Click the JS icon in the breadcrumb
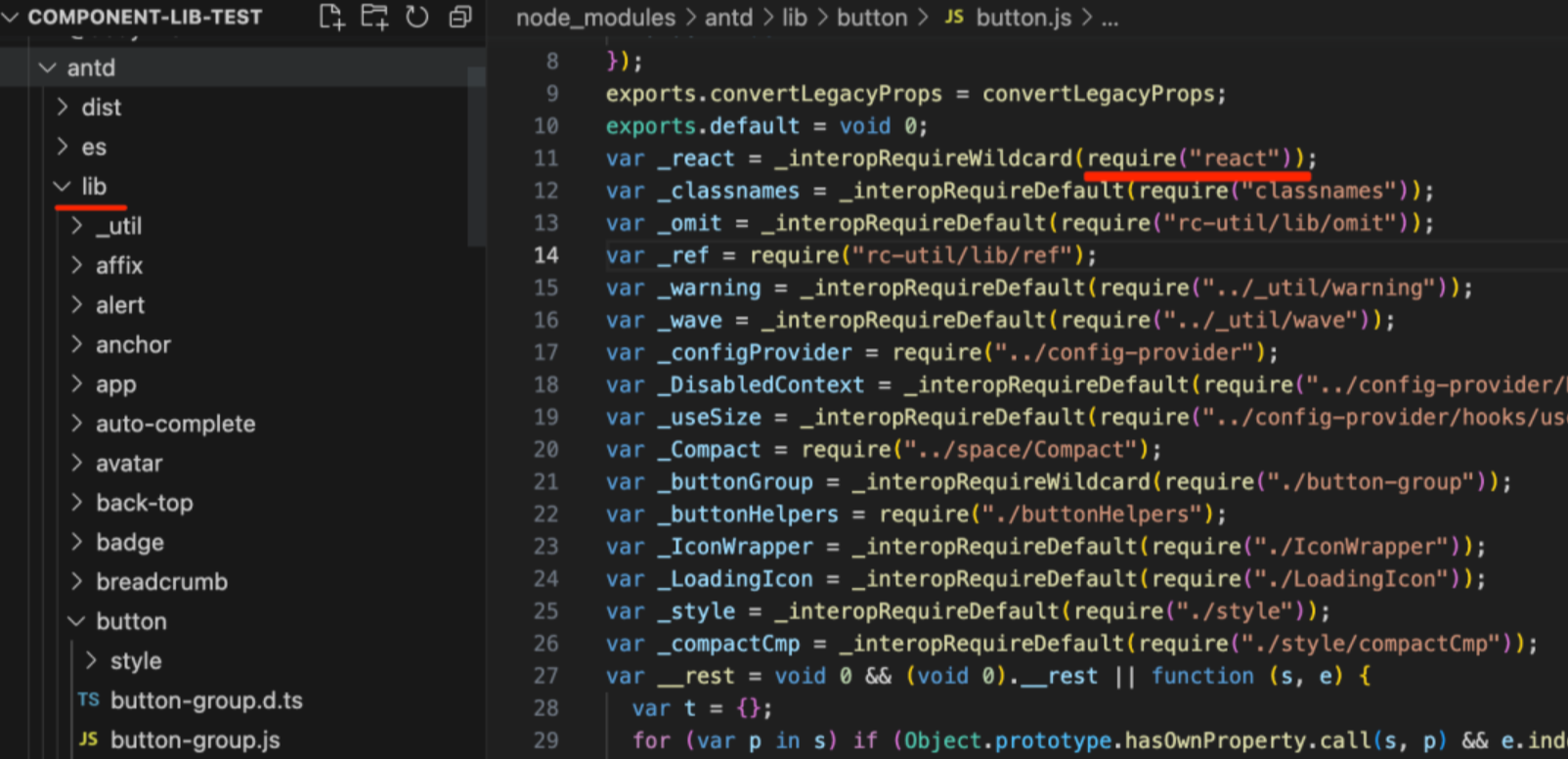1568x759 pixels. coord(954,18)
